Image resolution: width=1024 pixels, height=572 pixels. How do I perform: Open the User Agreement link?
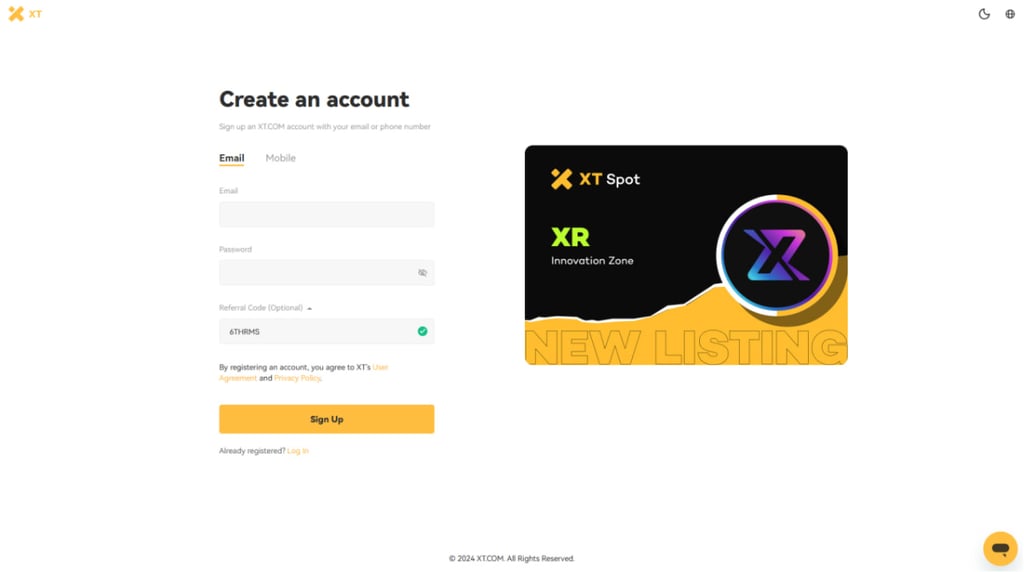click(x=304, y=373)
